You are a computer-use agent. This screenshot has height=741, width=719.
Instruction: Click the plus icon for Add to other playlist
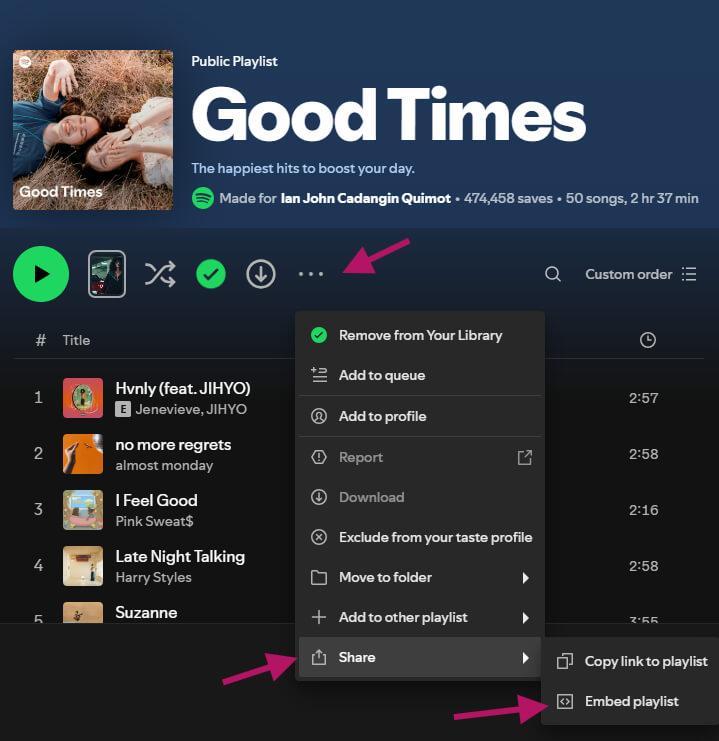coord(319,617)
